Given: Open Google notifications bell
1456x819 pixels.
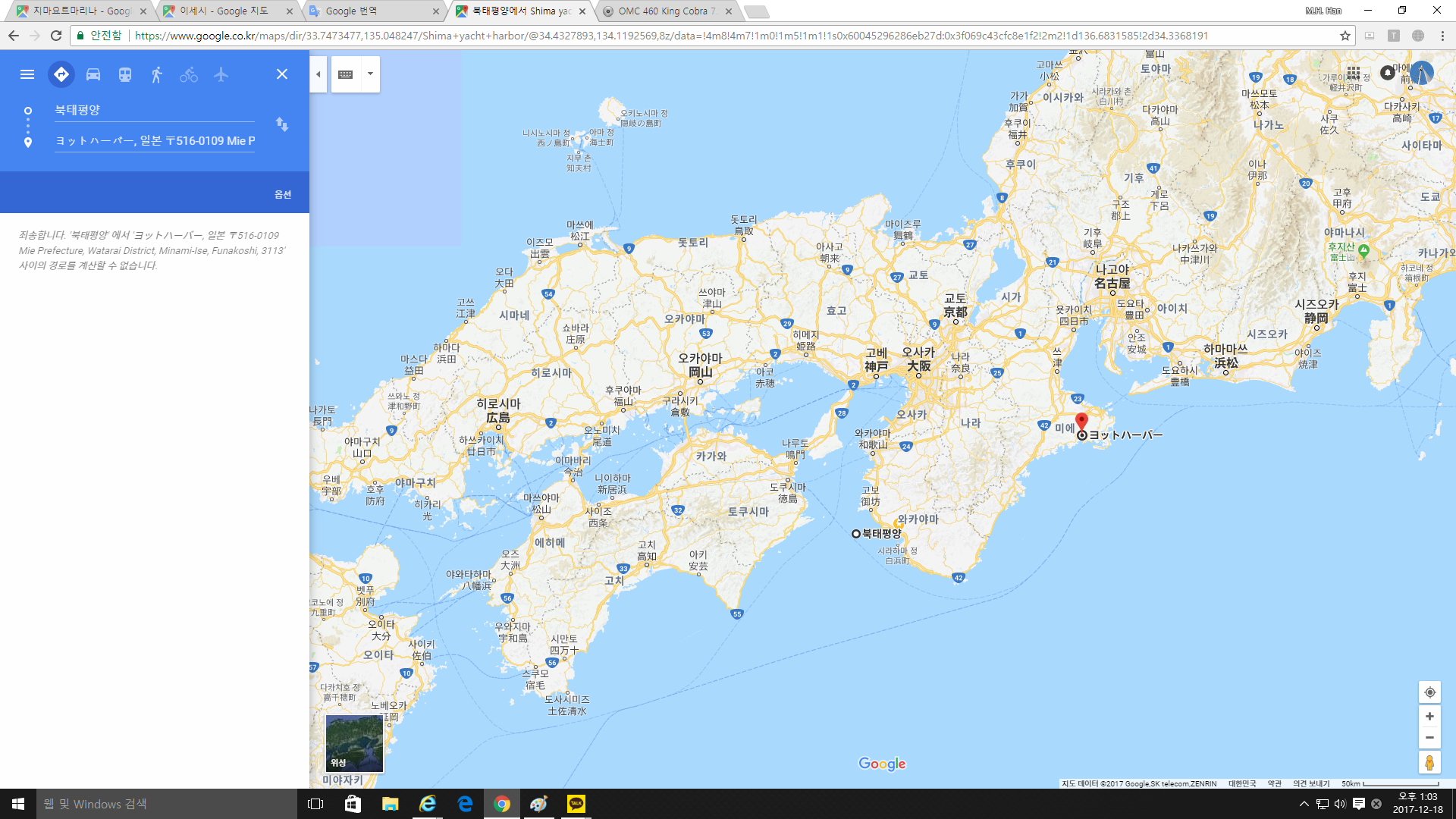Looking at the screenshot, I should click(x=1388, y=73).
